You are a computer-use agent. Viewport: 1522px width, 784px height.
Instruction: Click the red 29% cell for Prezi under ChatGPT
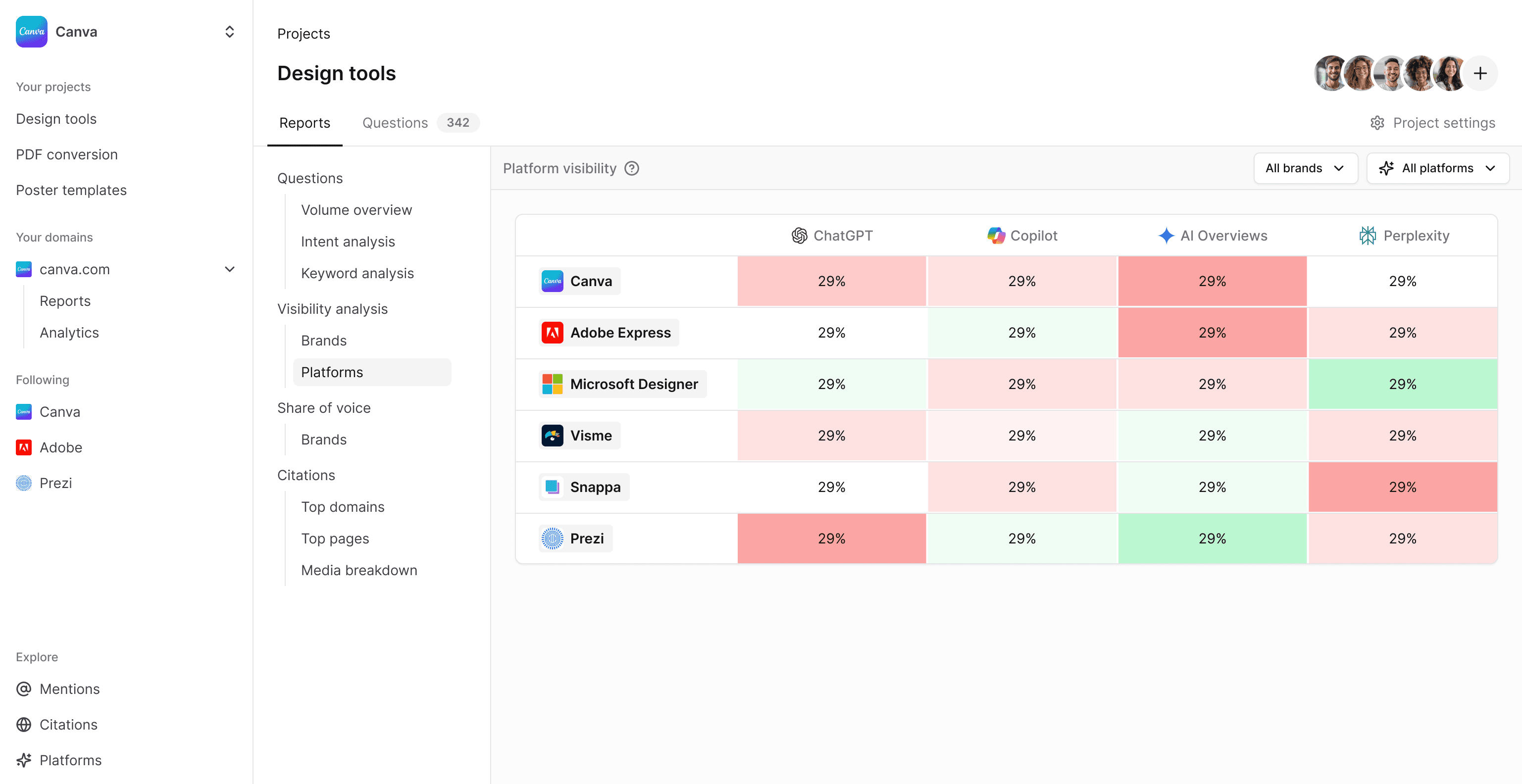[831, 538]
